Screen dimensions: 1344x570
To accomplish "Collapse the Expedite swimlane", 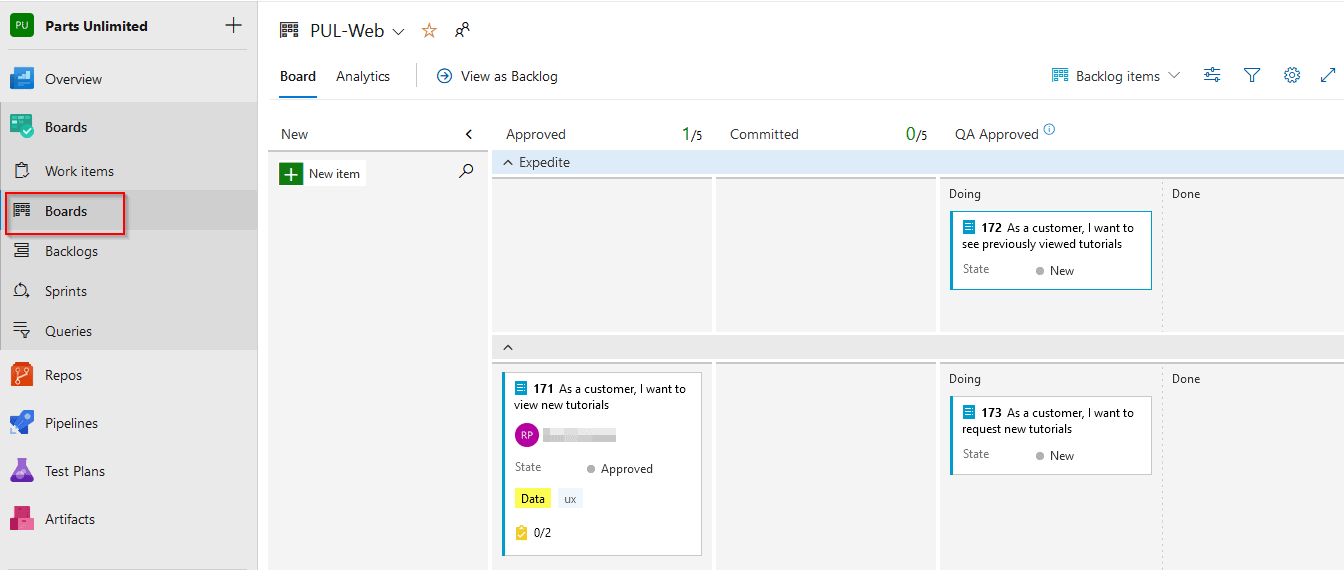I will click(x=507, y=162).
